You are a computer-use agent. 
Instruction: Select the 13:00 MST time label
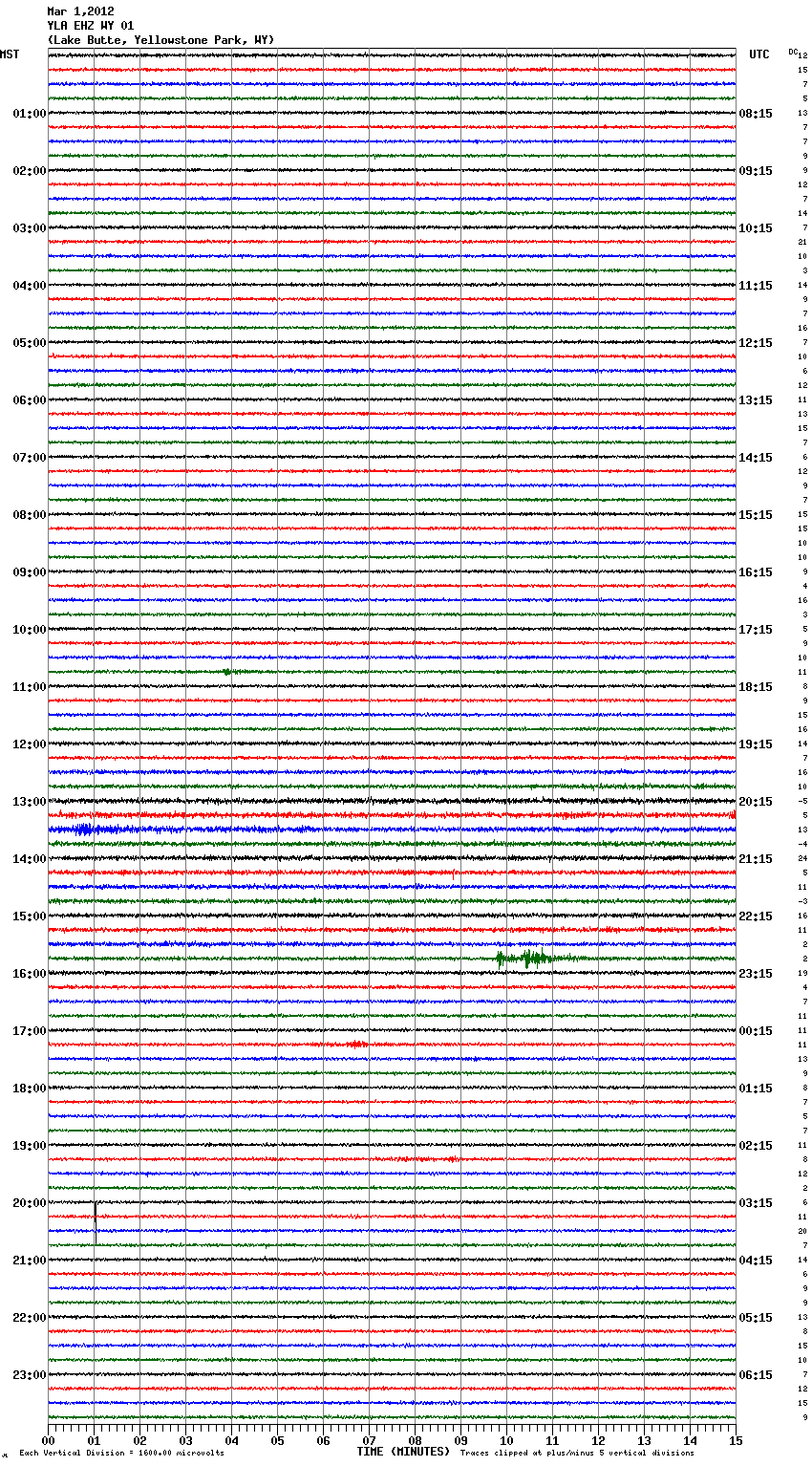coord(29,802)
